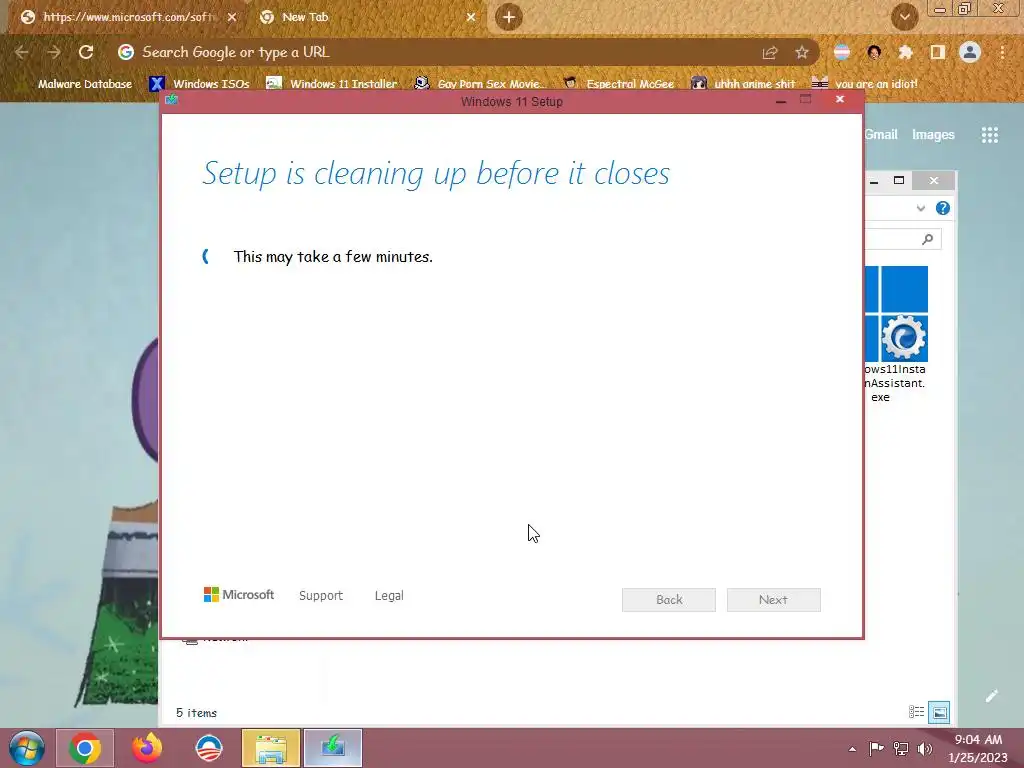Select Windows 11 Setup taskbar button

pyautogui.click(x=333, y=748)
